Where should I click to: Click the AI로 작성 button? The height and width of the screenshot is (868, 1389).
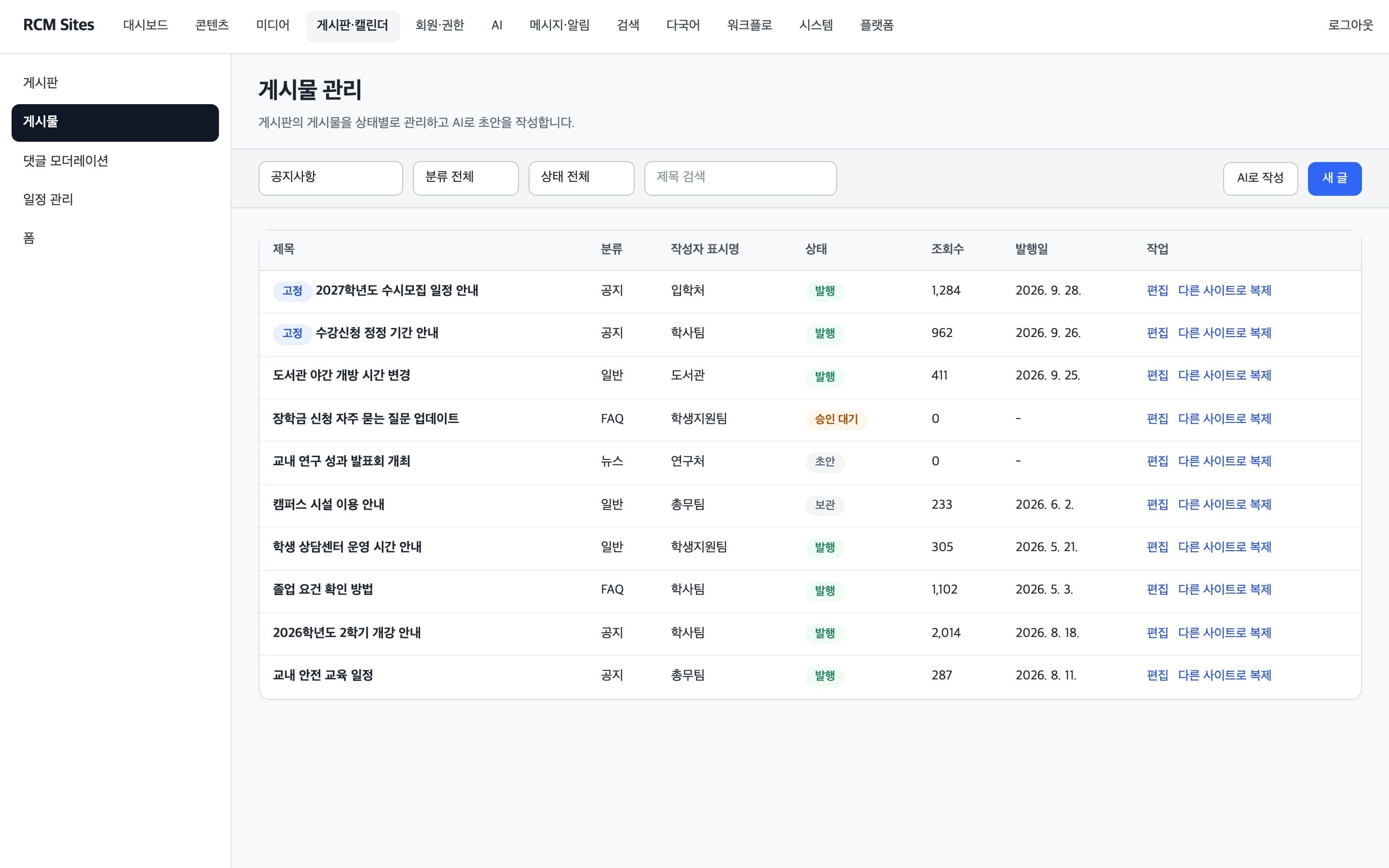[x=1260, y=178]
